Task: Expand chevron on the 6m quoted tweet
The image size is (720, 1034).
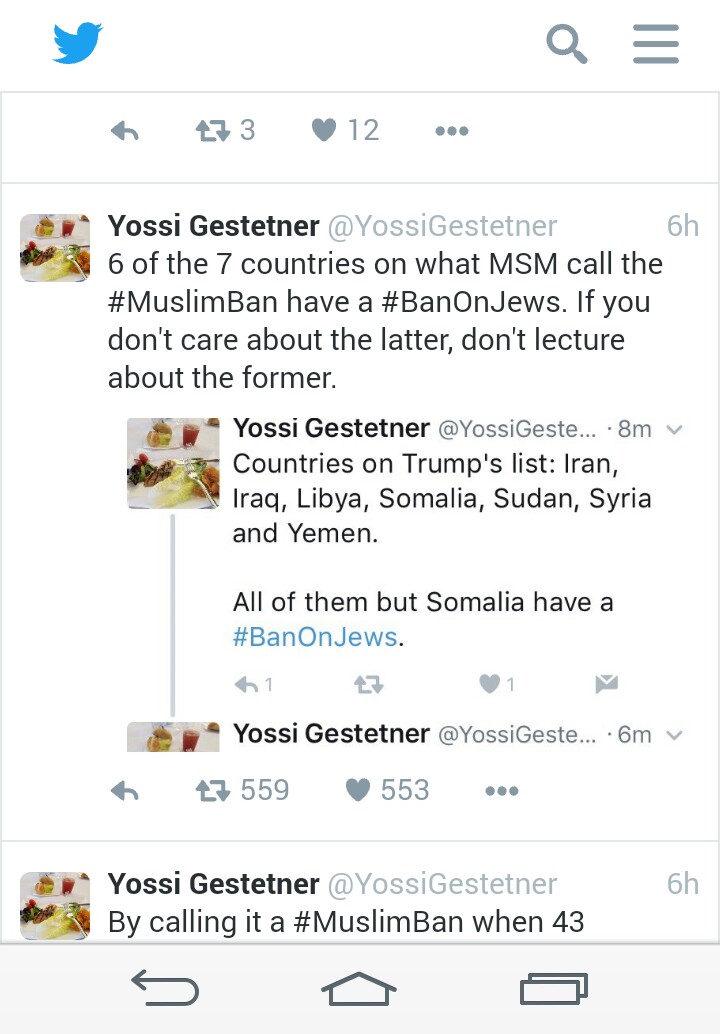Action: (674, 735)
